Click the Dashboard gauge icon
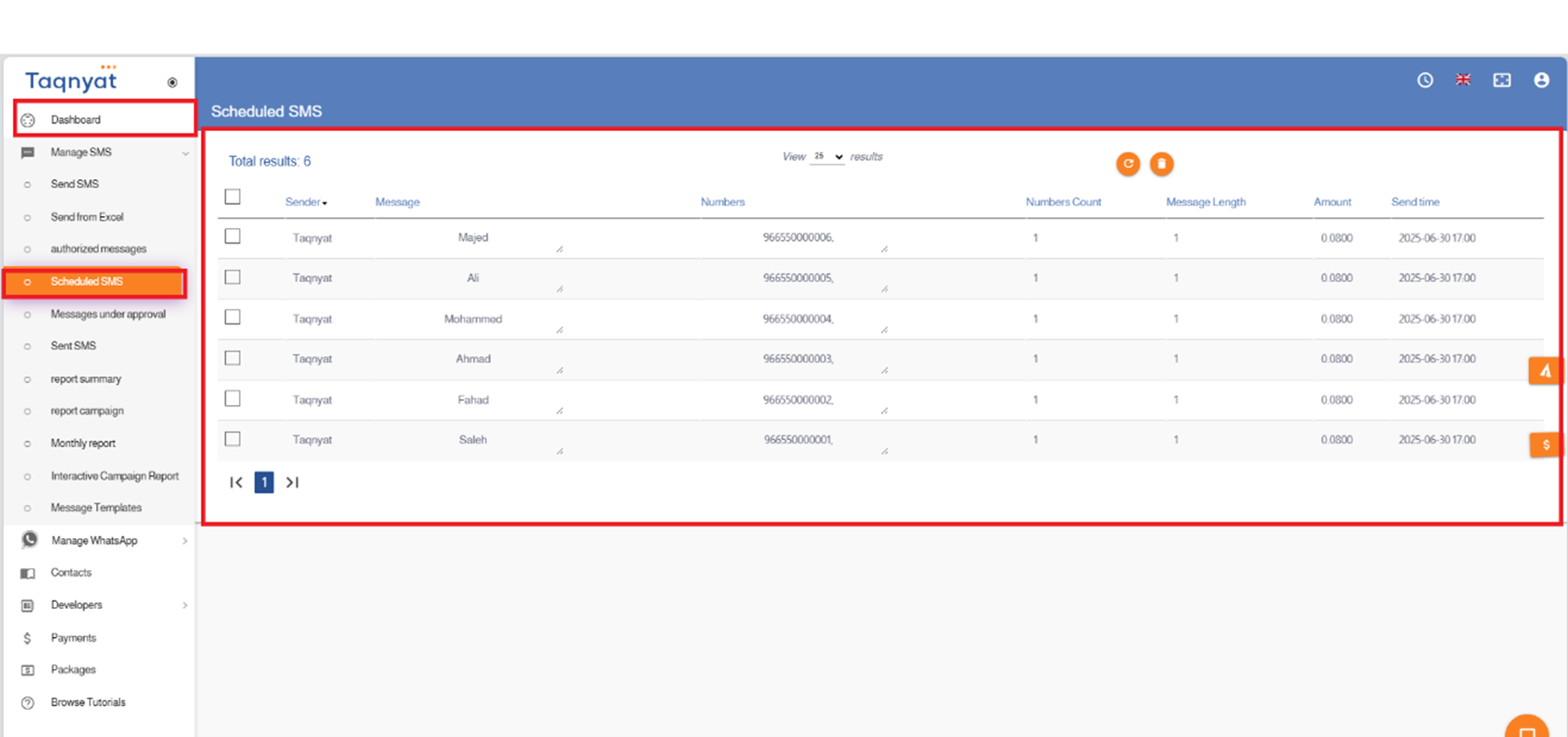The width and height of the screenshot is (1568, 737). click(28, 120)
